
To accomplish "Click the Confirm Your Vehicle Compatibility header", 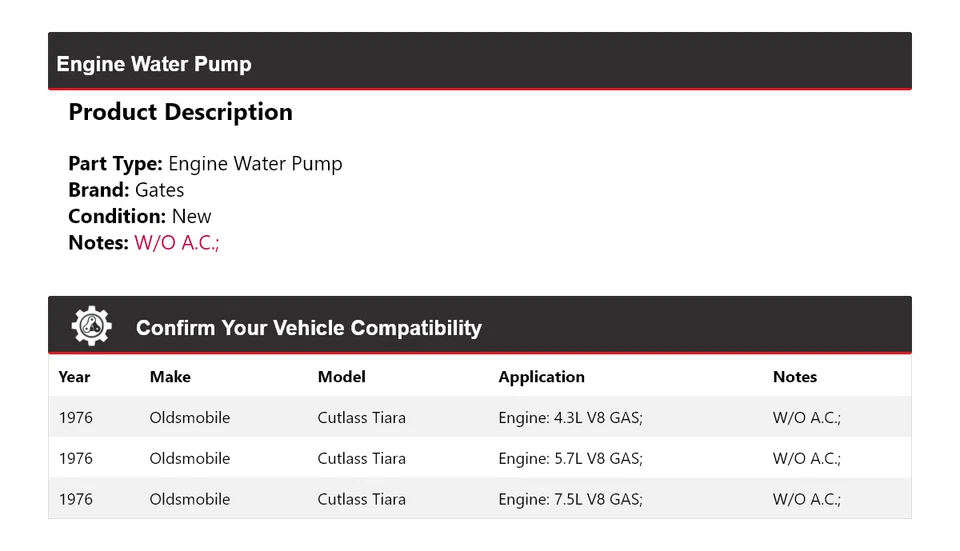I will click(x=308, y=328).
